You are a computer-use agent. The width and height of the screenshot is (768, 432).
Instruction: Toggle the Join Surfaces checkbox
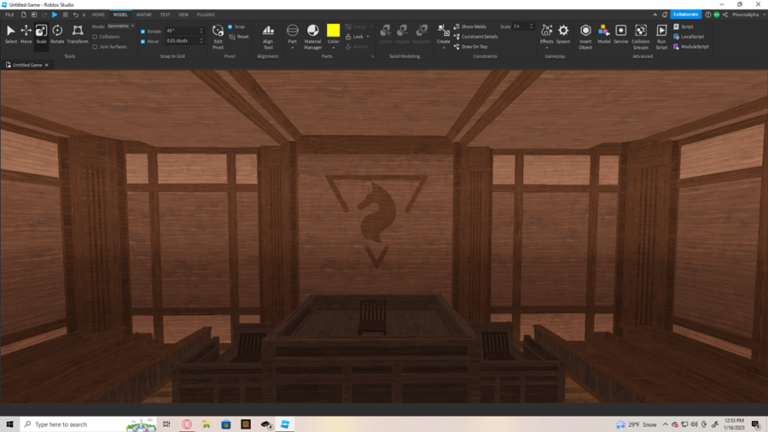coord(94,46)
